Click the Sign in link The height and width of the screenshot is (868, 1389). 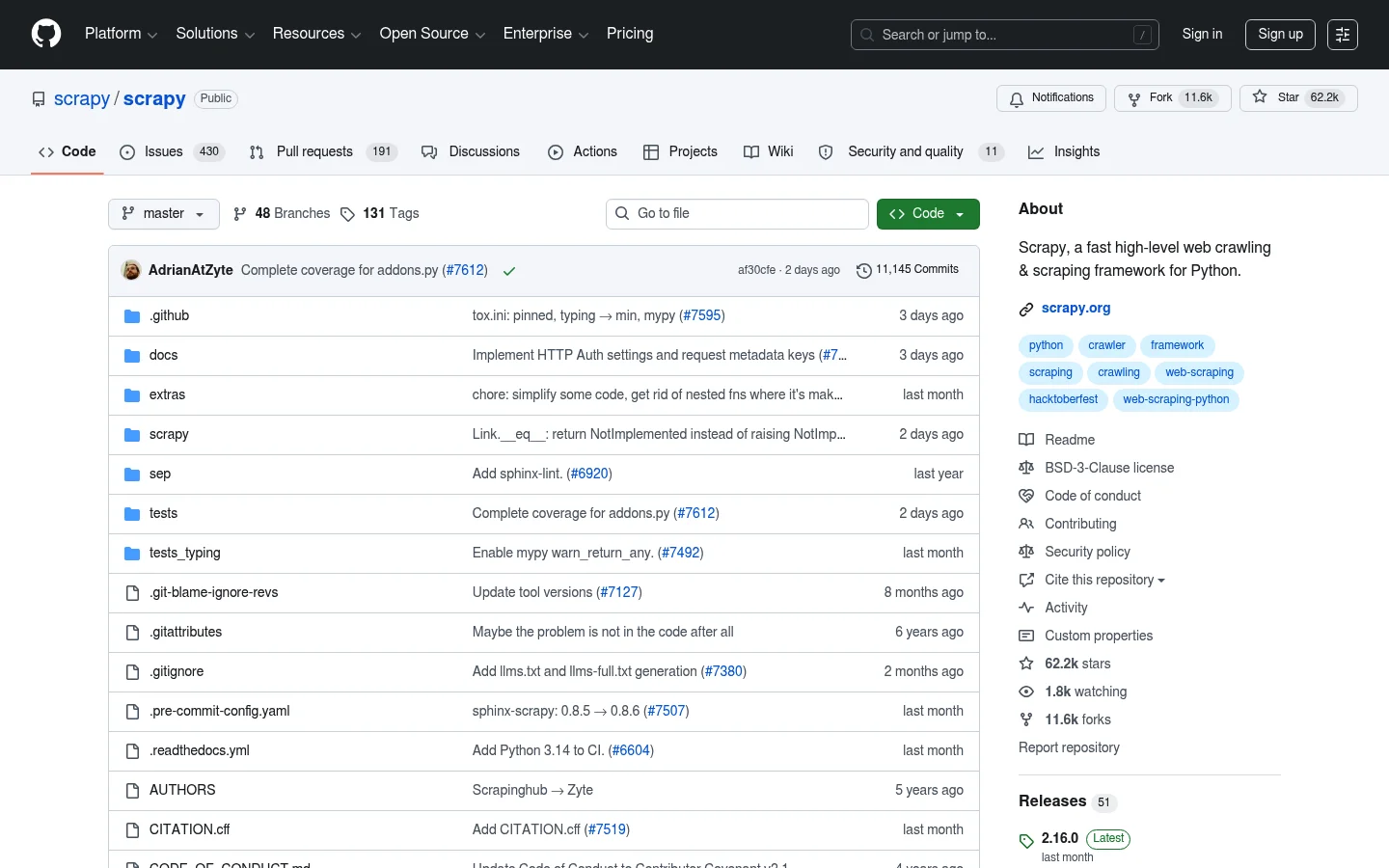[1202, 34]
